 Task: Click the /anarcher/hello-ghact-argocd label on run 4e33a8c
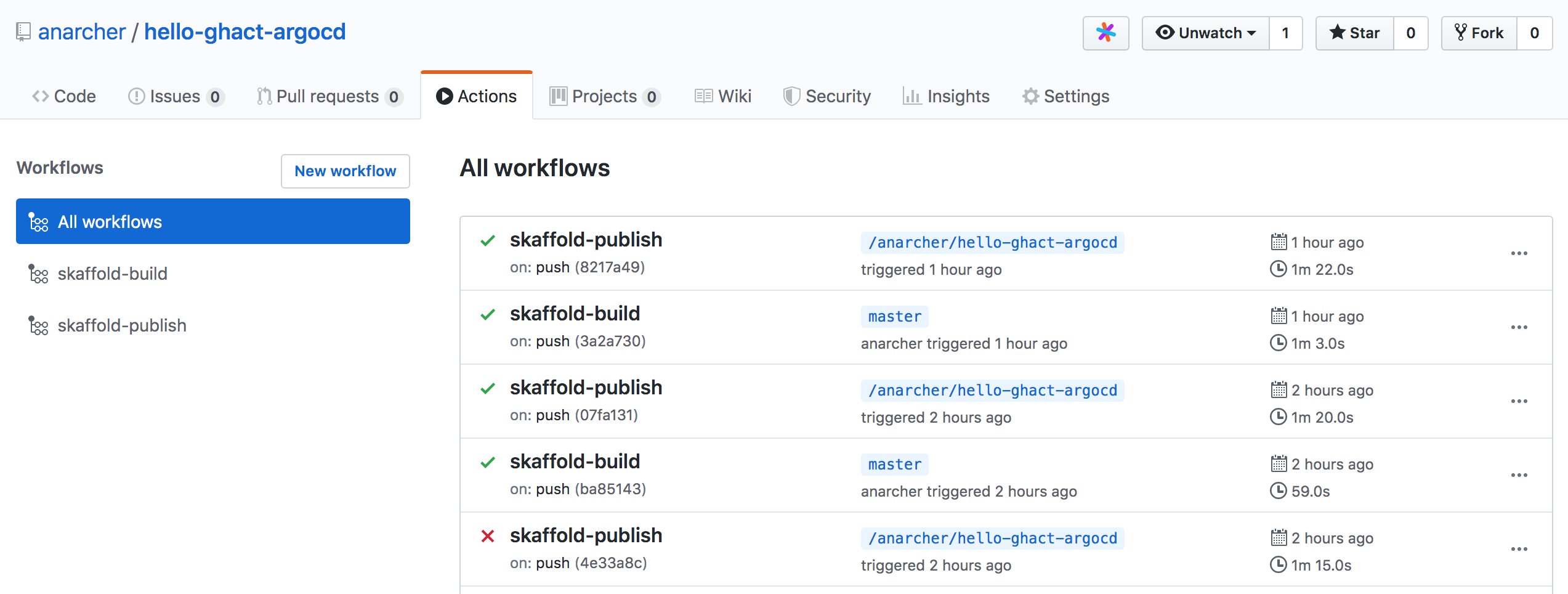(992, 539)
